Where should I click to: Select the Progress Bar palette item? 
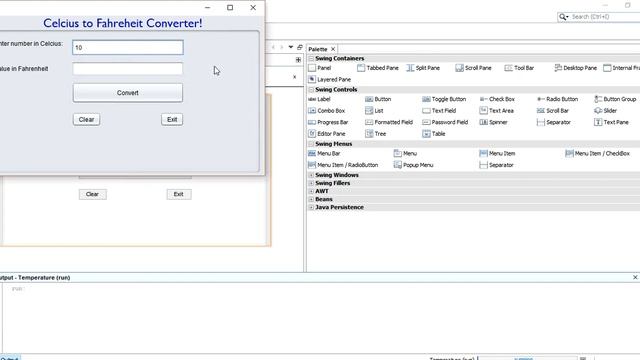(x=329, y=122)
